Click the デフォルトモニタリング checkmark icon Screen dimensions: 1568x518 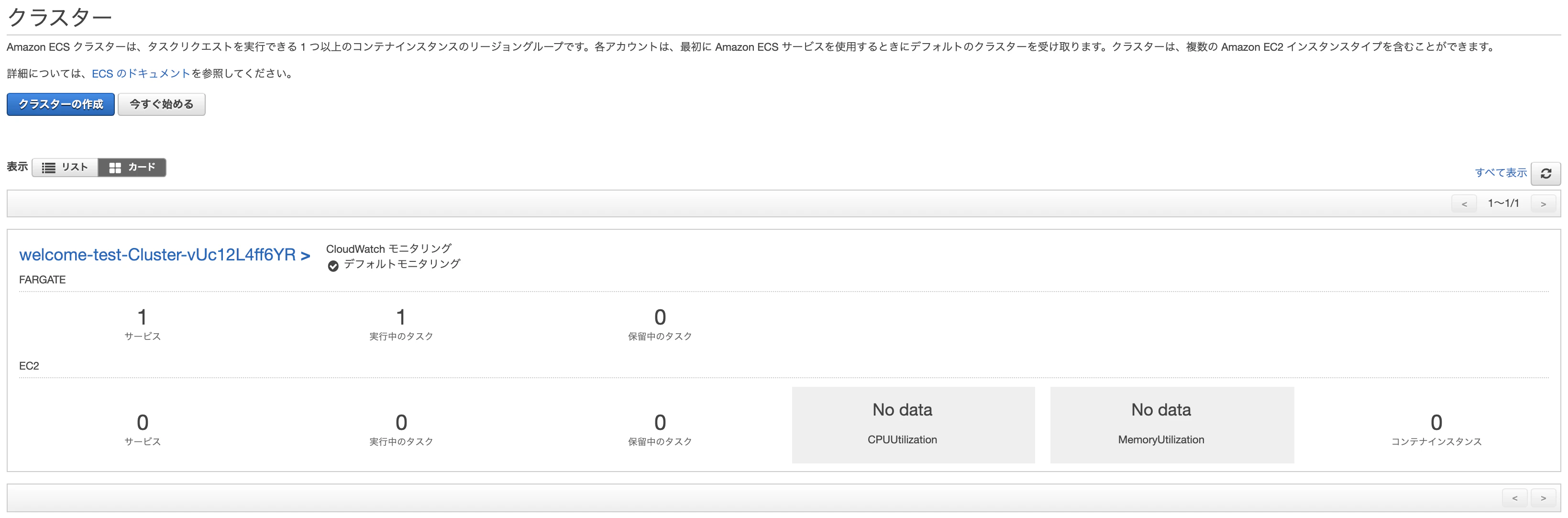pyautogui.click(x=333, y=266)
